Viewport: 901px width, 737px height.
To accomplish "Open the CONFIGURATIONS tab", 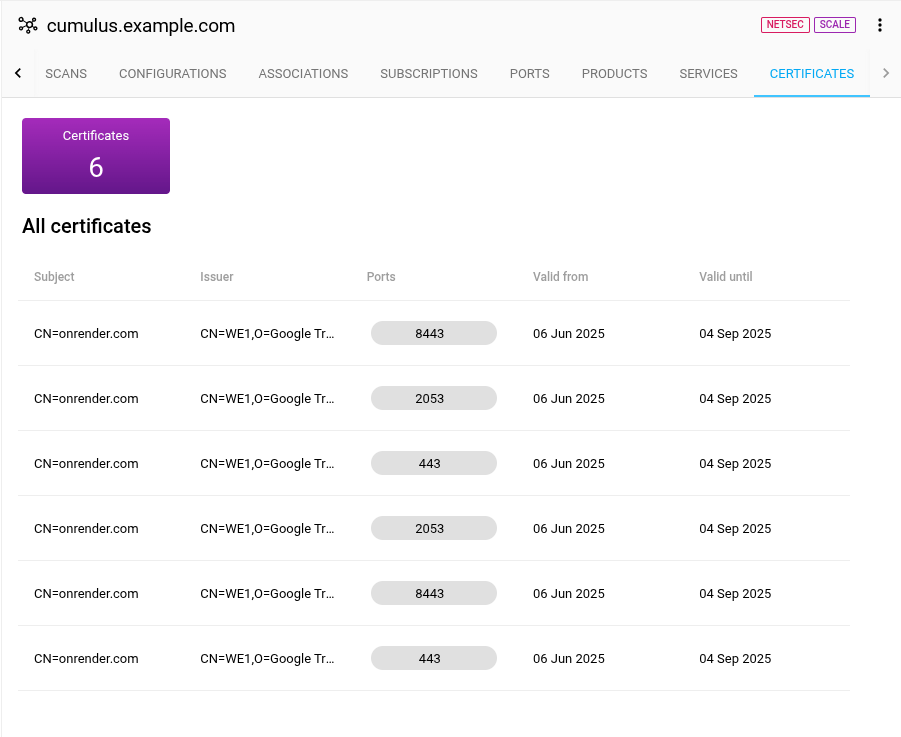I will (172, 73).
